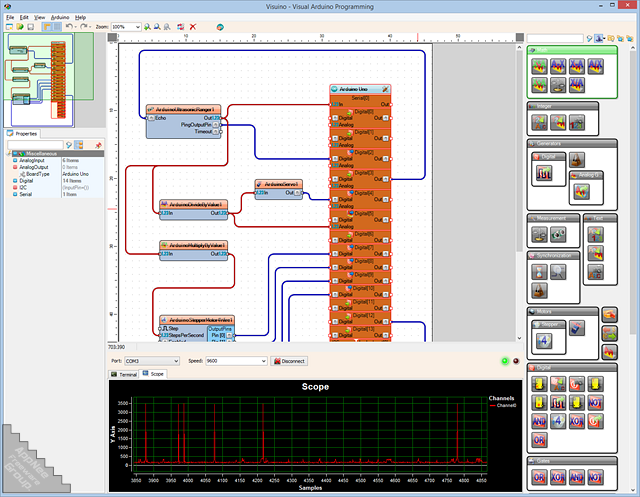640x497 pixels.
Task: Click the tools icon on Arduino Uno header
Action: point(385,89)
